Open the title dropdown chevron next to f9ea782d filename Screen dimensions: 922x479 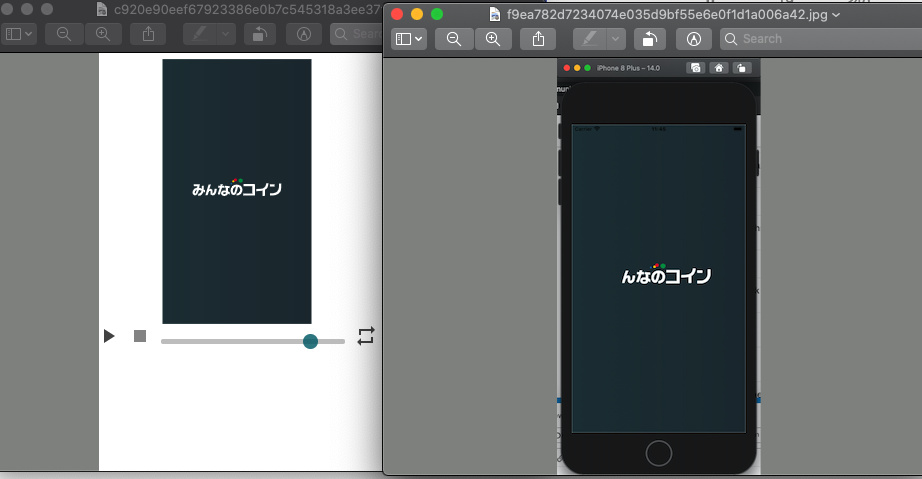tap(836, 15)
